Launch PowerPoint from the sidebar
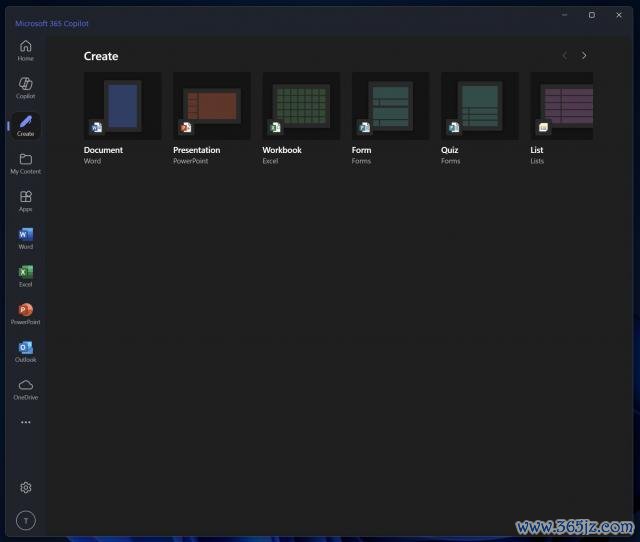This screenshot has width=640, height=542. click(25, 314)
